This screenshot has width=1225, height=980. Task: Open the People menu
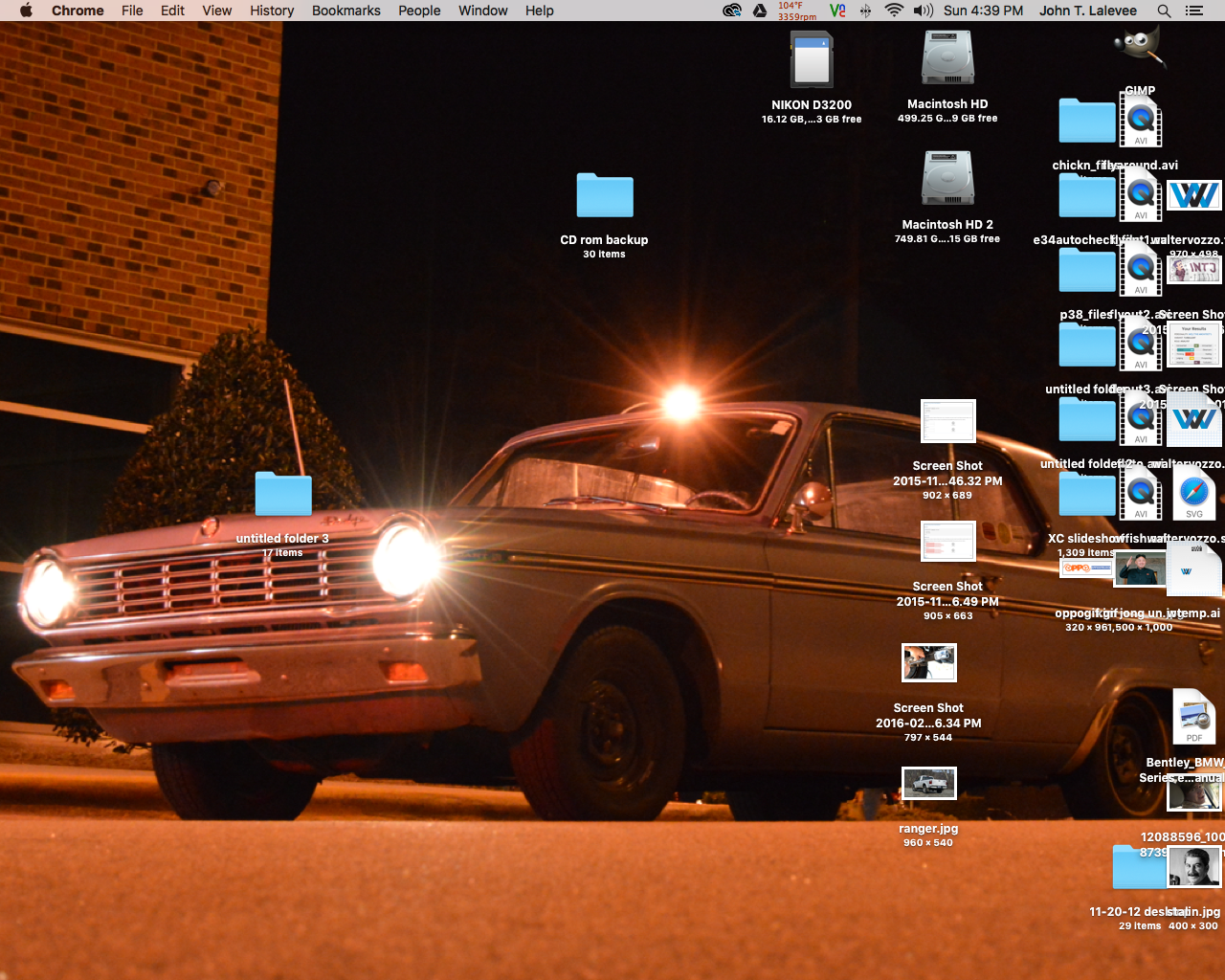419,11
